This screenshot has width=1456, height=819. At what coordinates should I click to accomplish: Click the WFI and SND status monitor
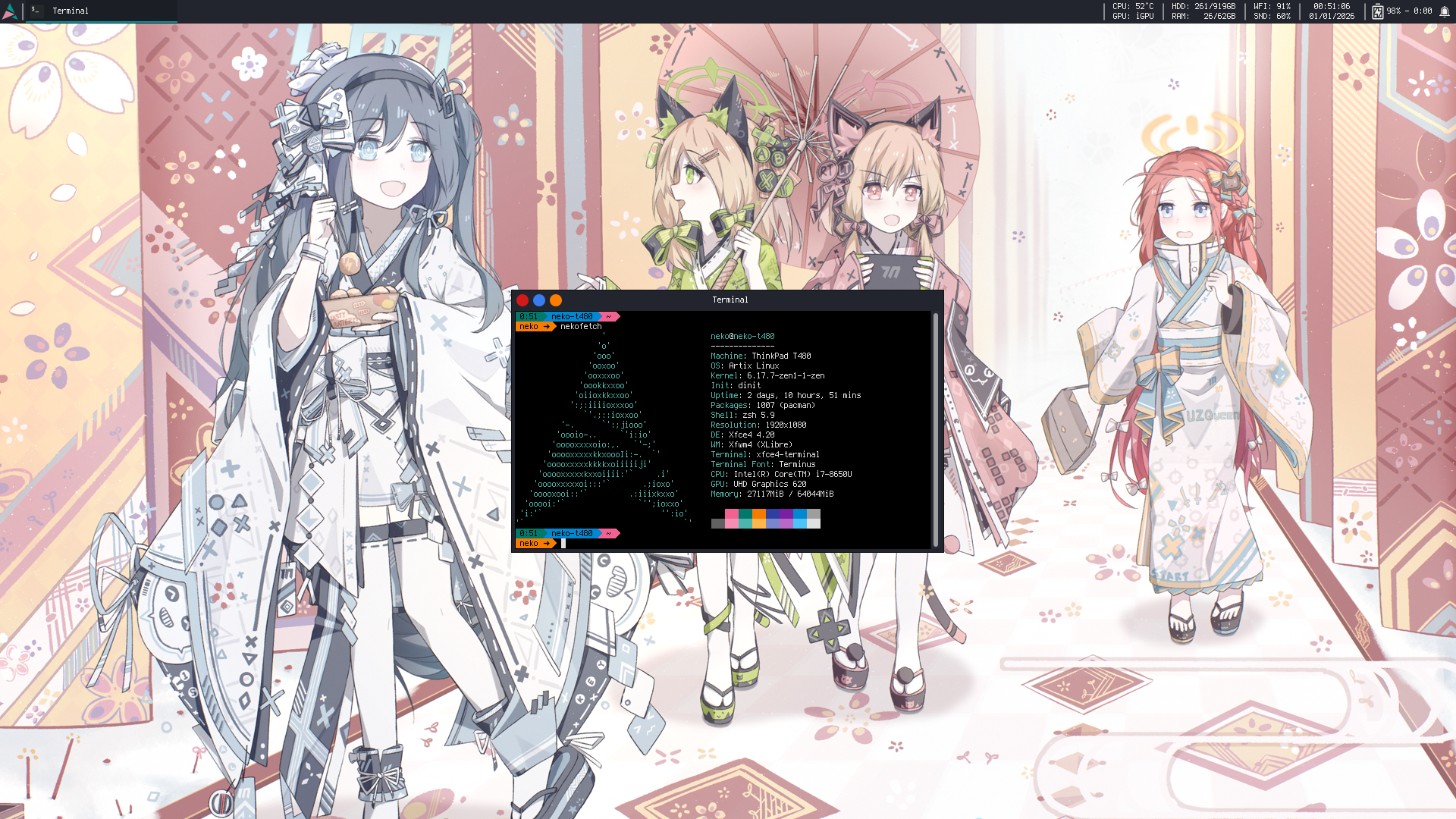[1272, 11]
